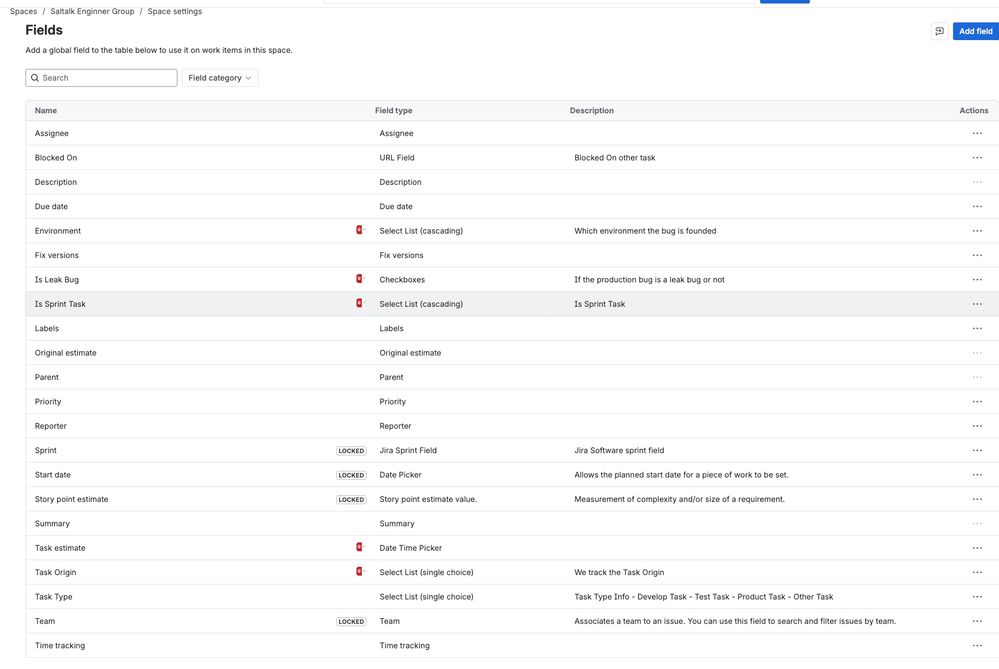
Task: Open actions menu for Sprint row
Action: coord(977,450)
